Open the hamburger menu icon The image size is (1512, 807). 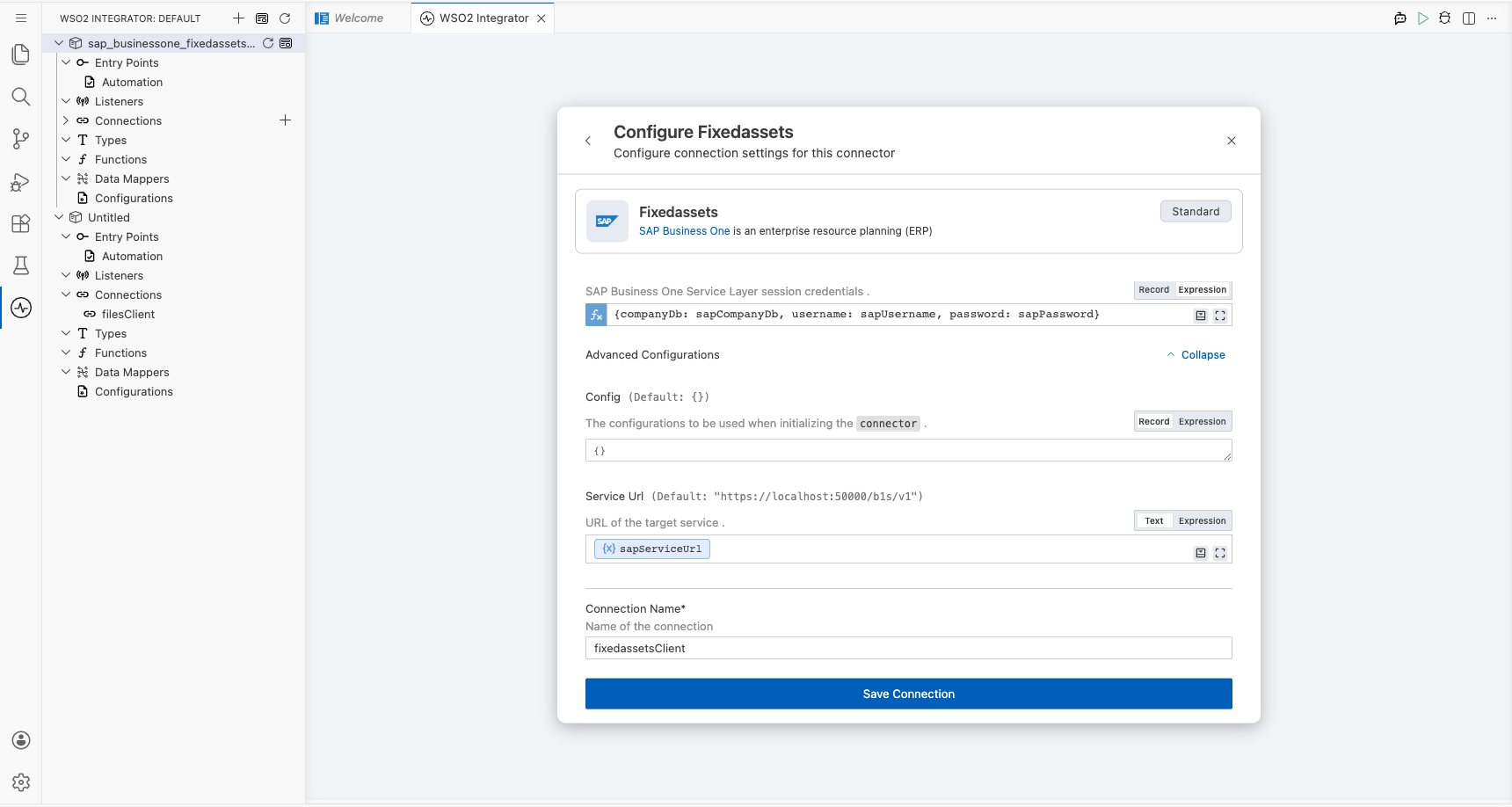pyautogui.click(x=21, y=18)
